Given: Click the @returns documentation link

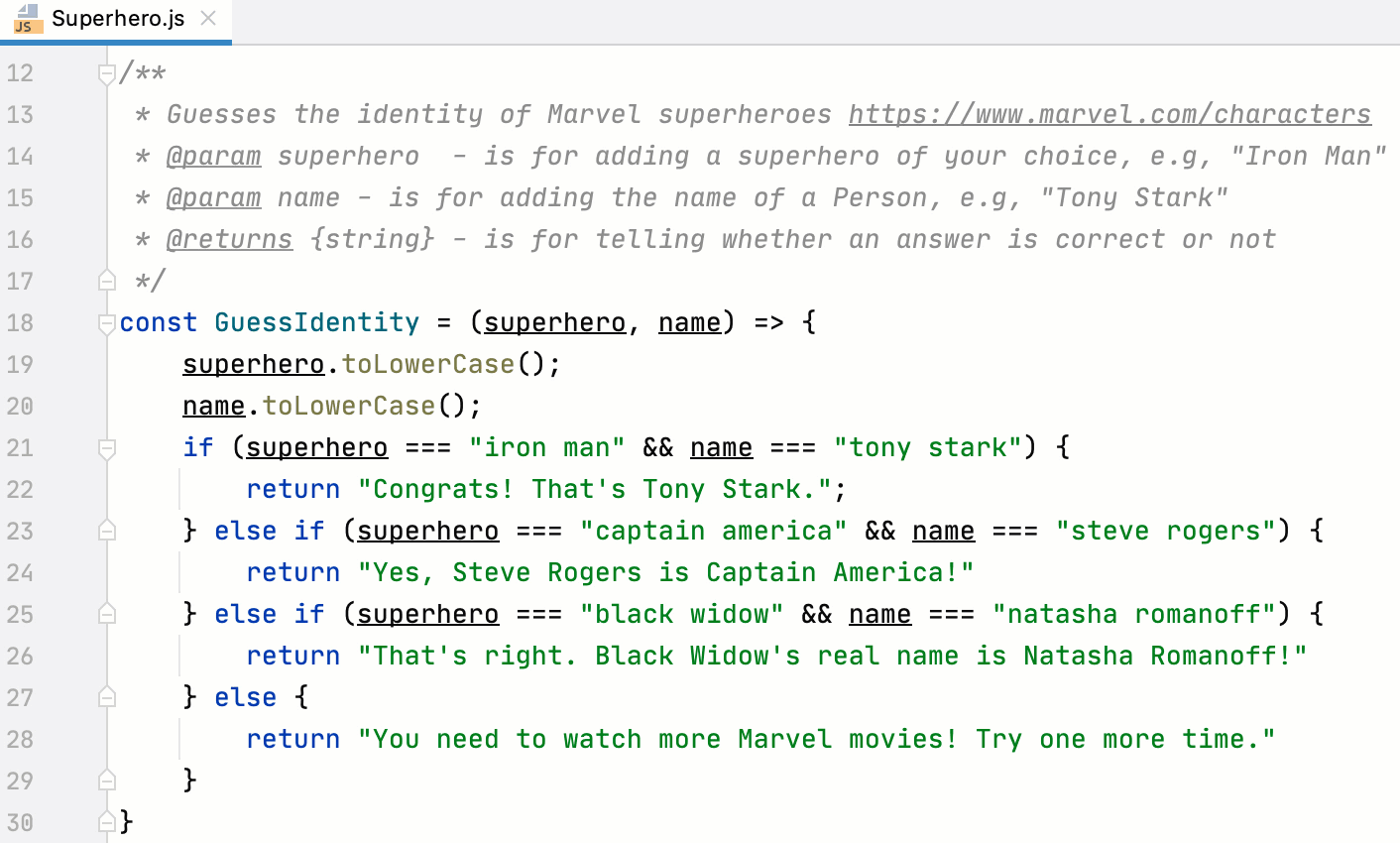Looking at the screenshot, I should pos(230,239).
